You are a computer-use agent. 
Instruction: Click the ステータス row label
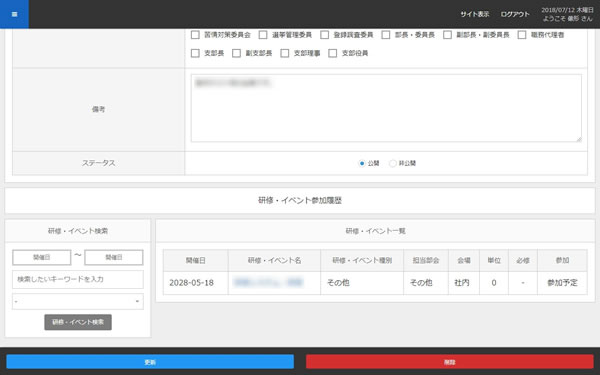pyautogui.click(x=98, y=163)
